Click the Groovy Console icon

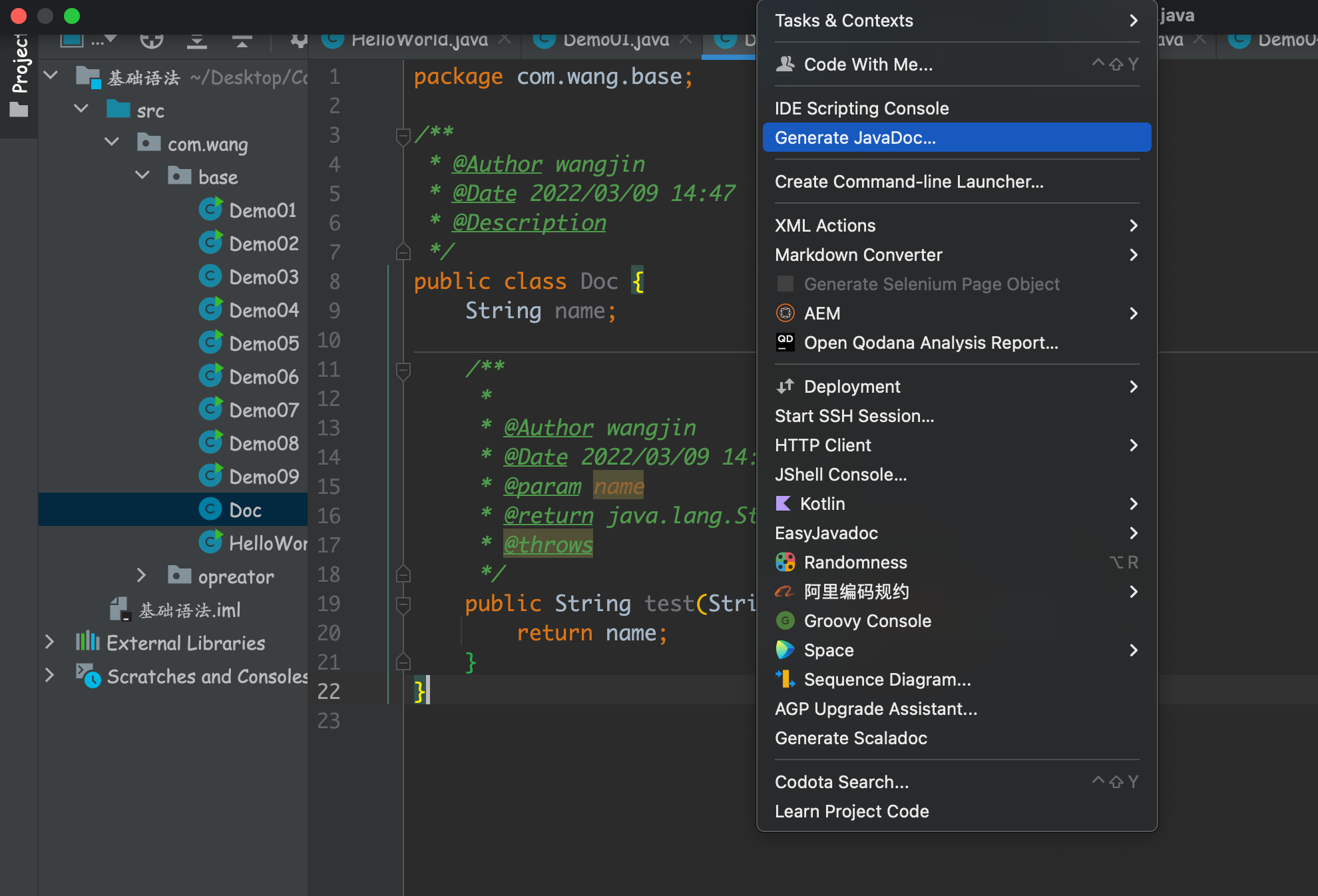coord(785,621)
